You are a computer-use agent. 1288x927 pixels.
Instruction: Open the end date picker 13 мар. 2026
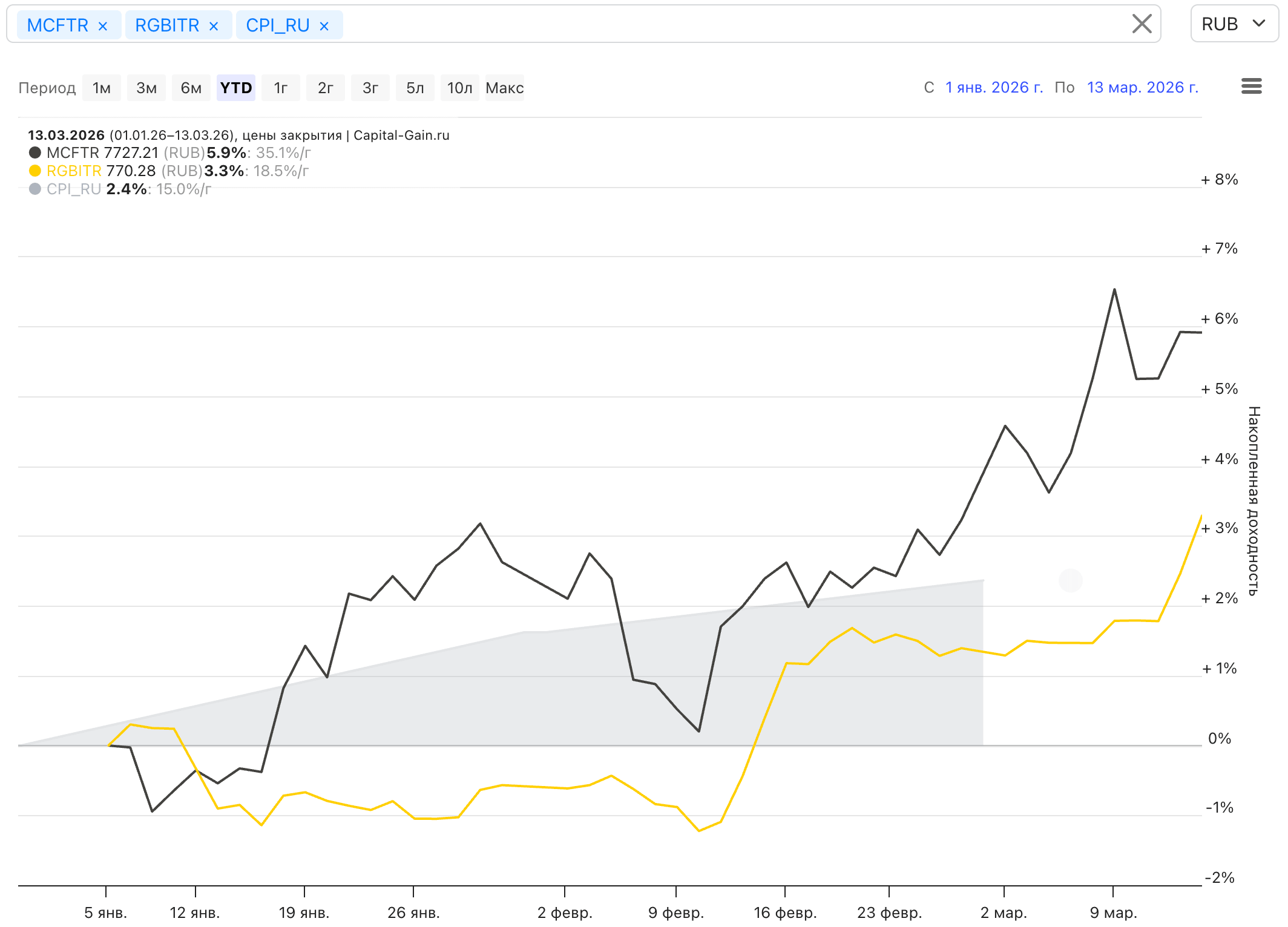(1142, 88)
